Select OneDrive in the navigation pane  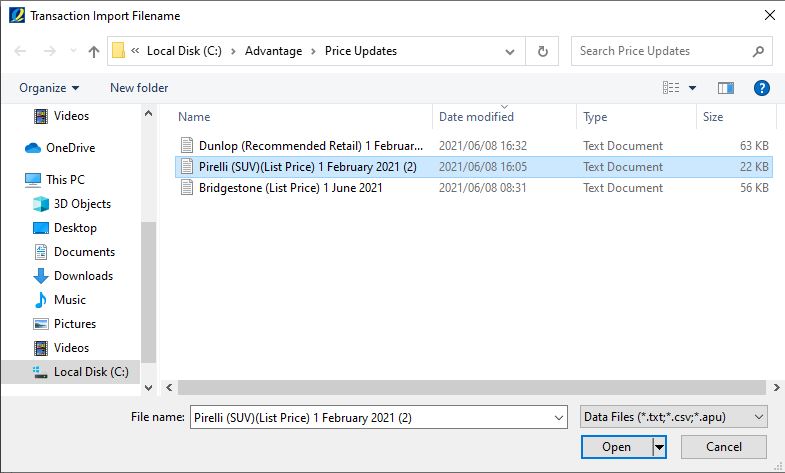(71, 148)
